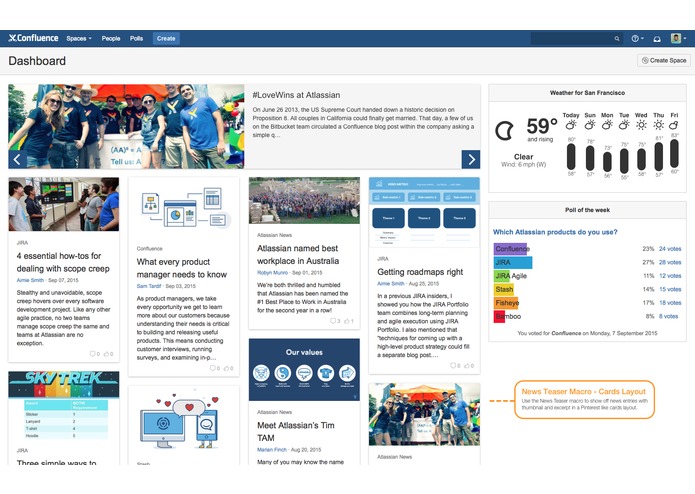Viewport: 695px width, 494px height.
Task: Open the '15 votes' link for Stash
Action: (670, 289)
